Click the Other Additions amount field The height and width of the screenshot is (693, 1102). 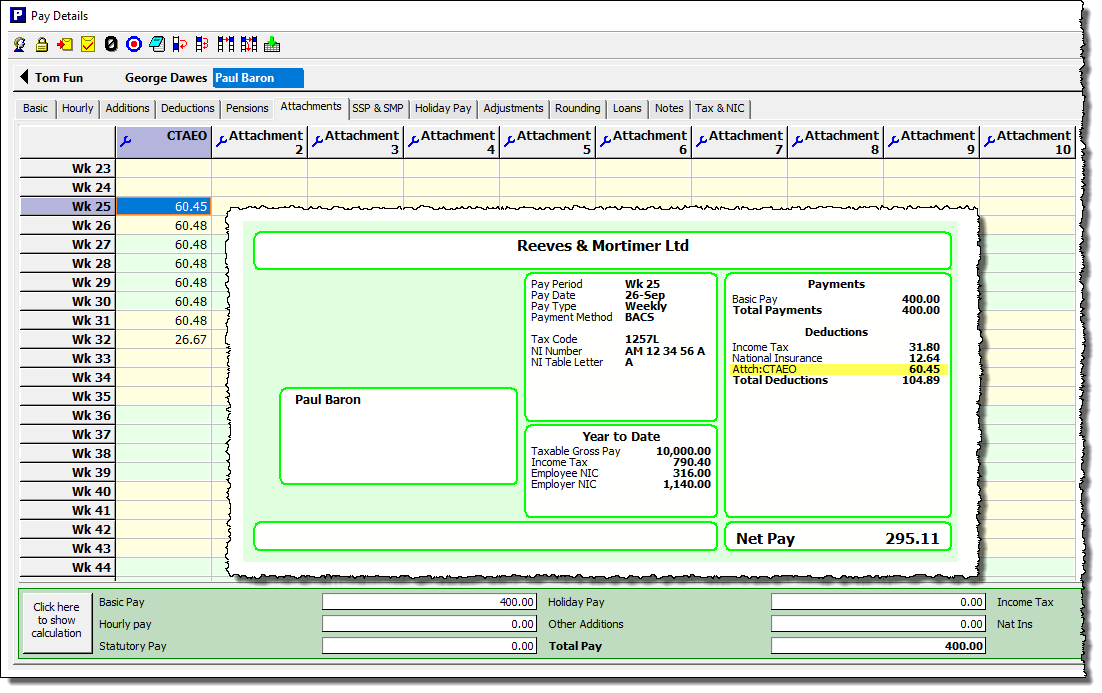pos(879,624)
